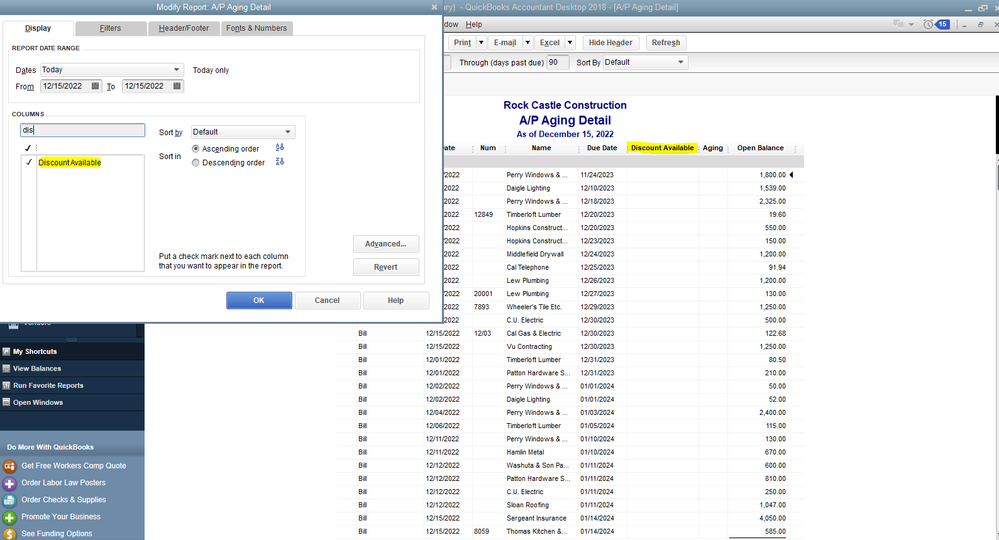
Task: Select Ascending order radio button
Action: 196,148
